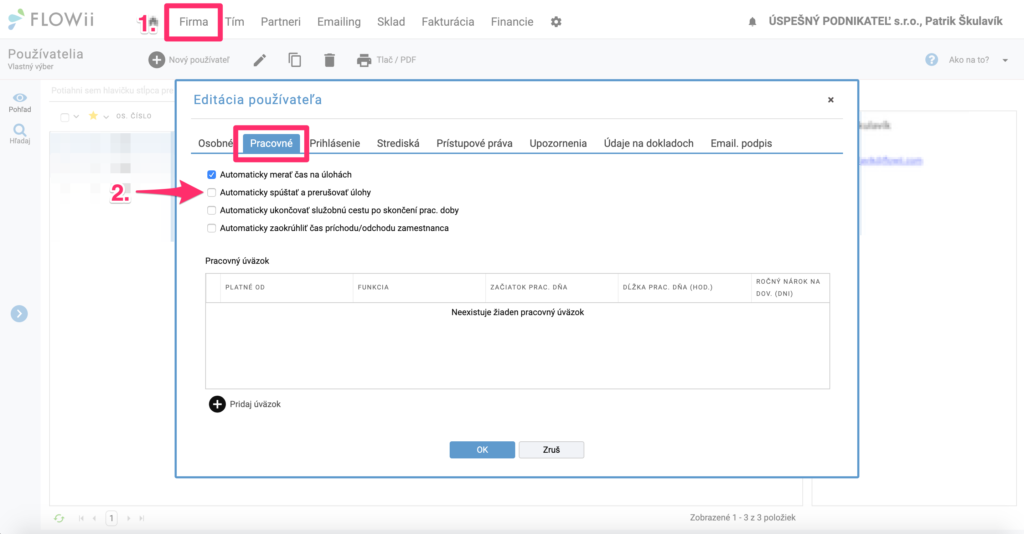Click the Ako na to? help icon
1024x534 pixels.
931,59
